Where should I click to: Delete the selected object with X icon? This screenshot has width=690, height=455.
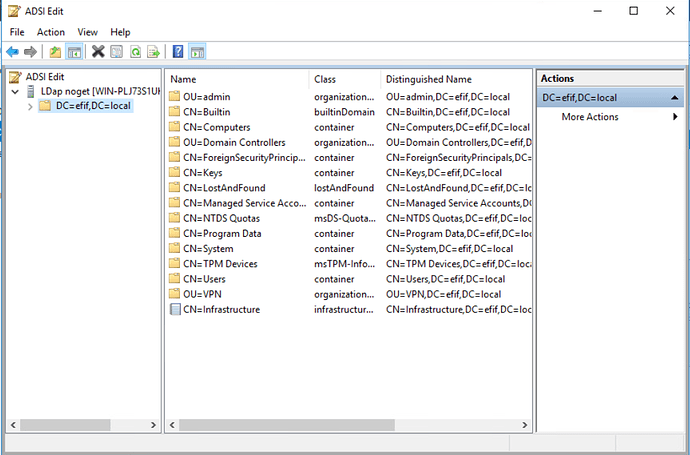click(98, 52)
